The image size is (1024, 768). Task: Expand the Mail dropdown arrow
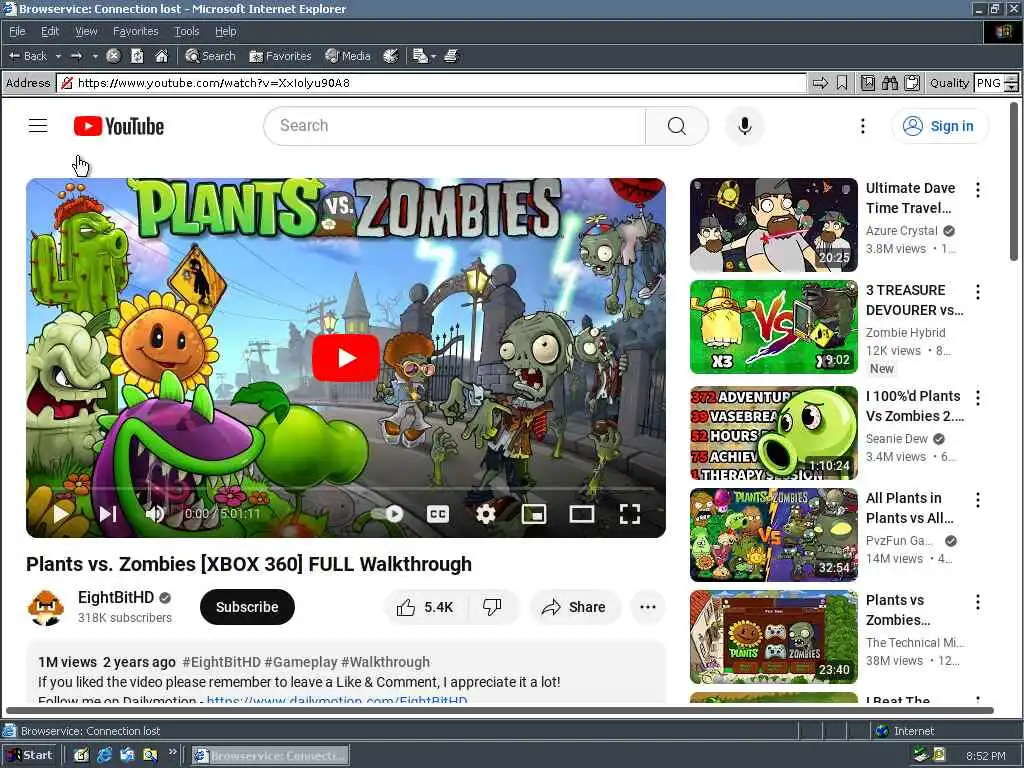click(x=433, y=57)
